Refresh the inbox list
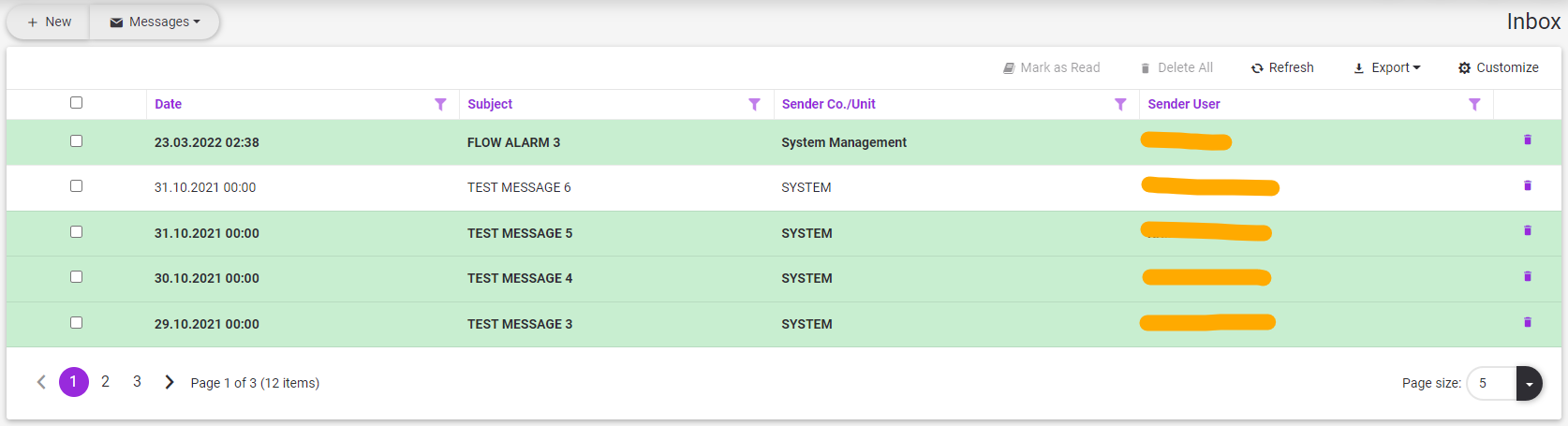Viewport: 1568px width, 426px height. point(1282,68)
